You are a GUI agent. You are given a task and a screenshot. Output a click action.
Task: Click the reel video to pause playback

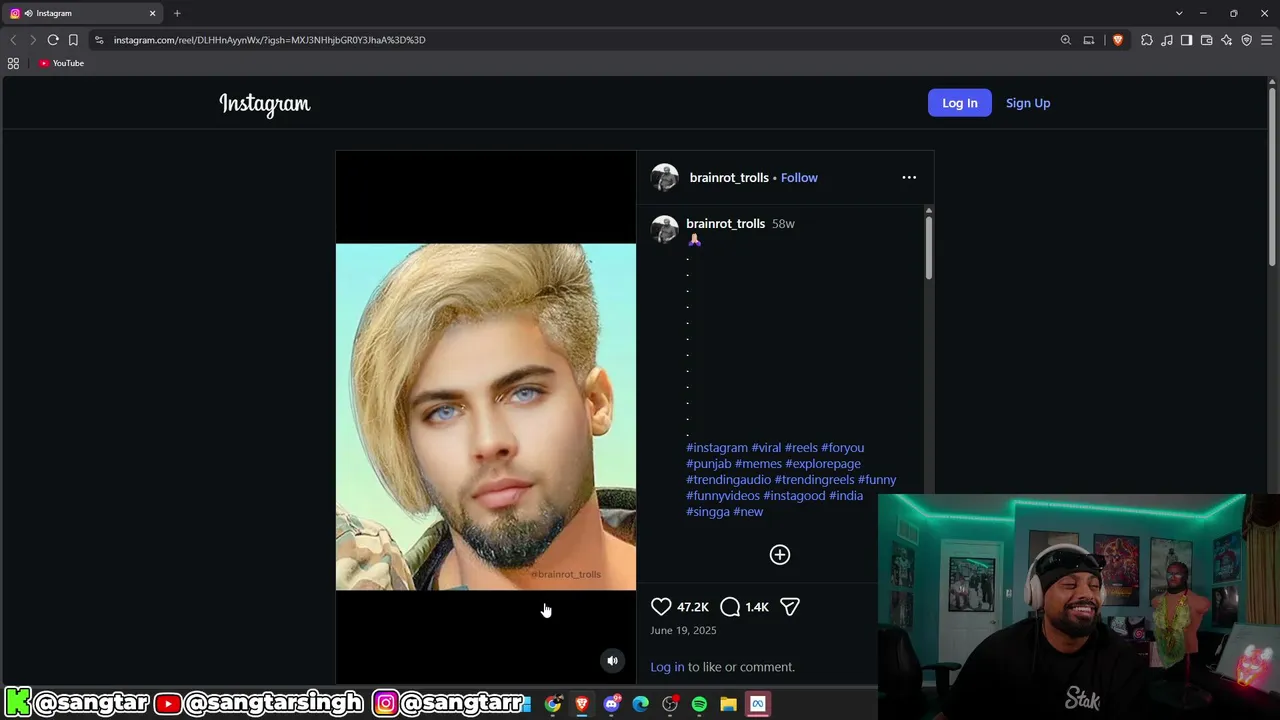click(x=486, y=417)
